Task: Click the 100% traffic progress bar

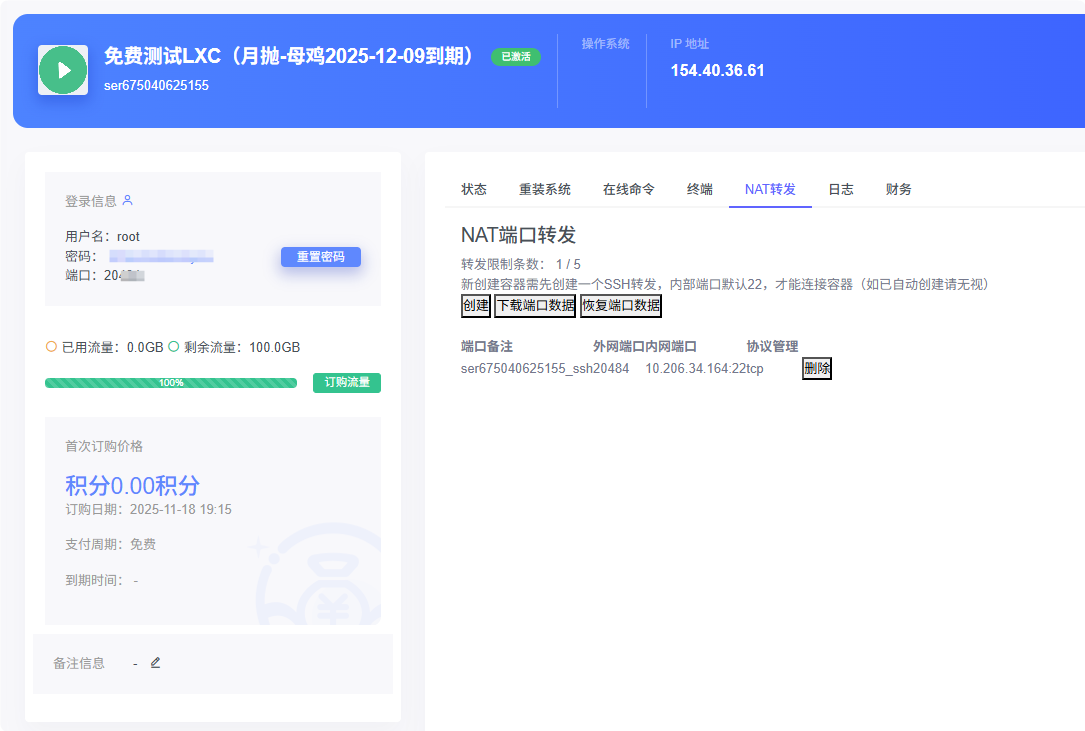Action: click(171, 383)
